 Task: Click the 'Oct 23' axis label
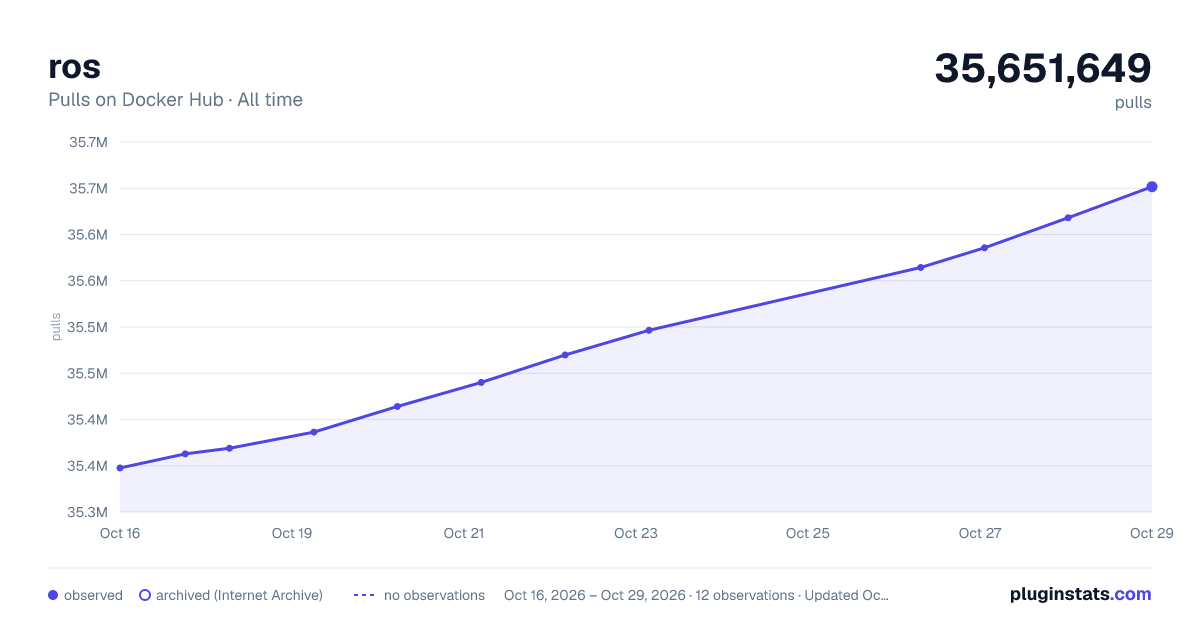(636, 533)
